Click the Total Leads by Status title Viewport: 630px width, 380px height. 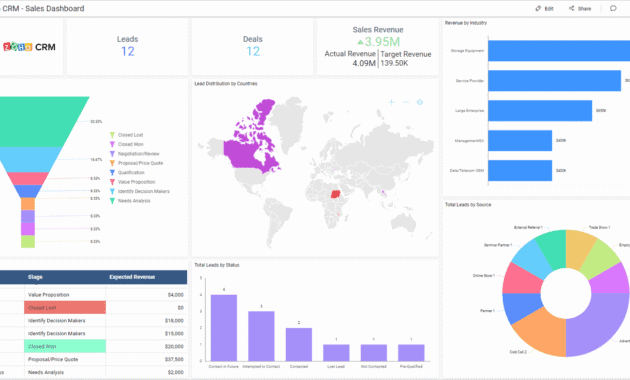[x=217, y=265]
